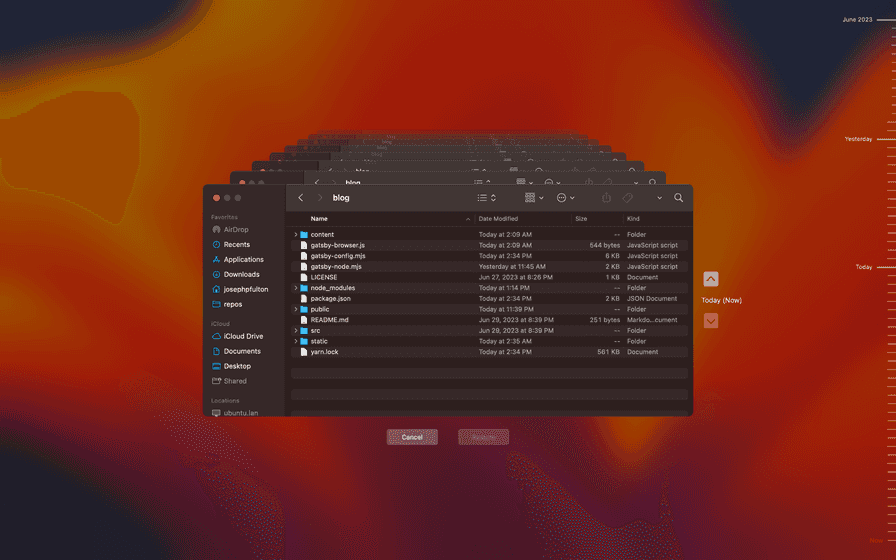Select the Downloads sidebar item
The image size is (896, 560).
[241, 274]
